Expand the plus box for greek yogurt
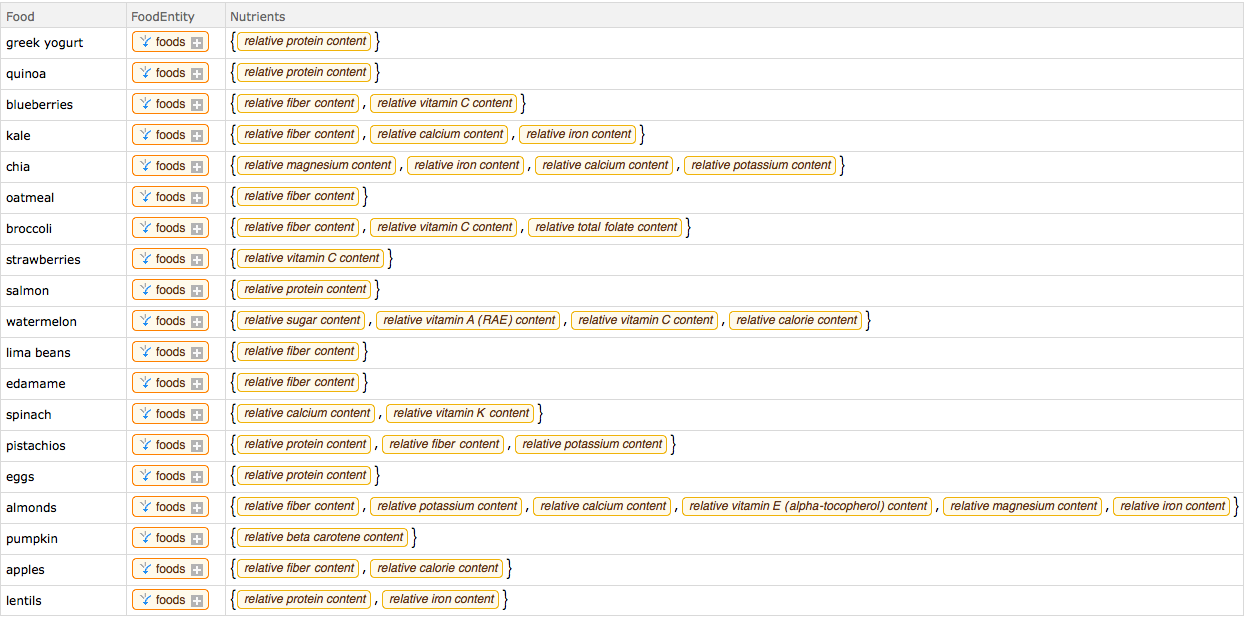The height and width of the screenshot is (631, 1244). point(197,42)
